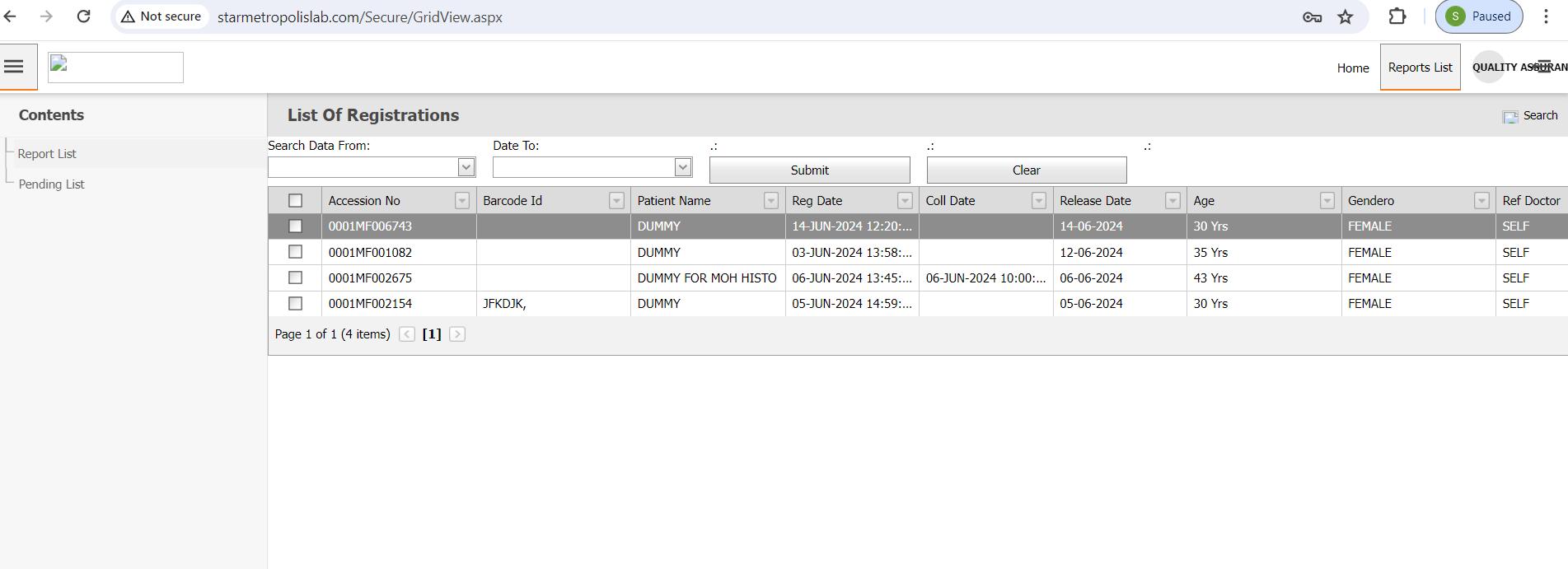1568x569 pixels.
Task: Open Patient Name column filter icon
Action: click(771, 201)
